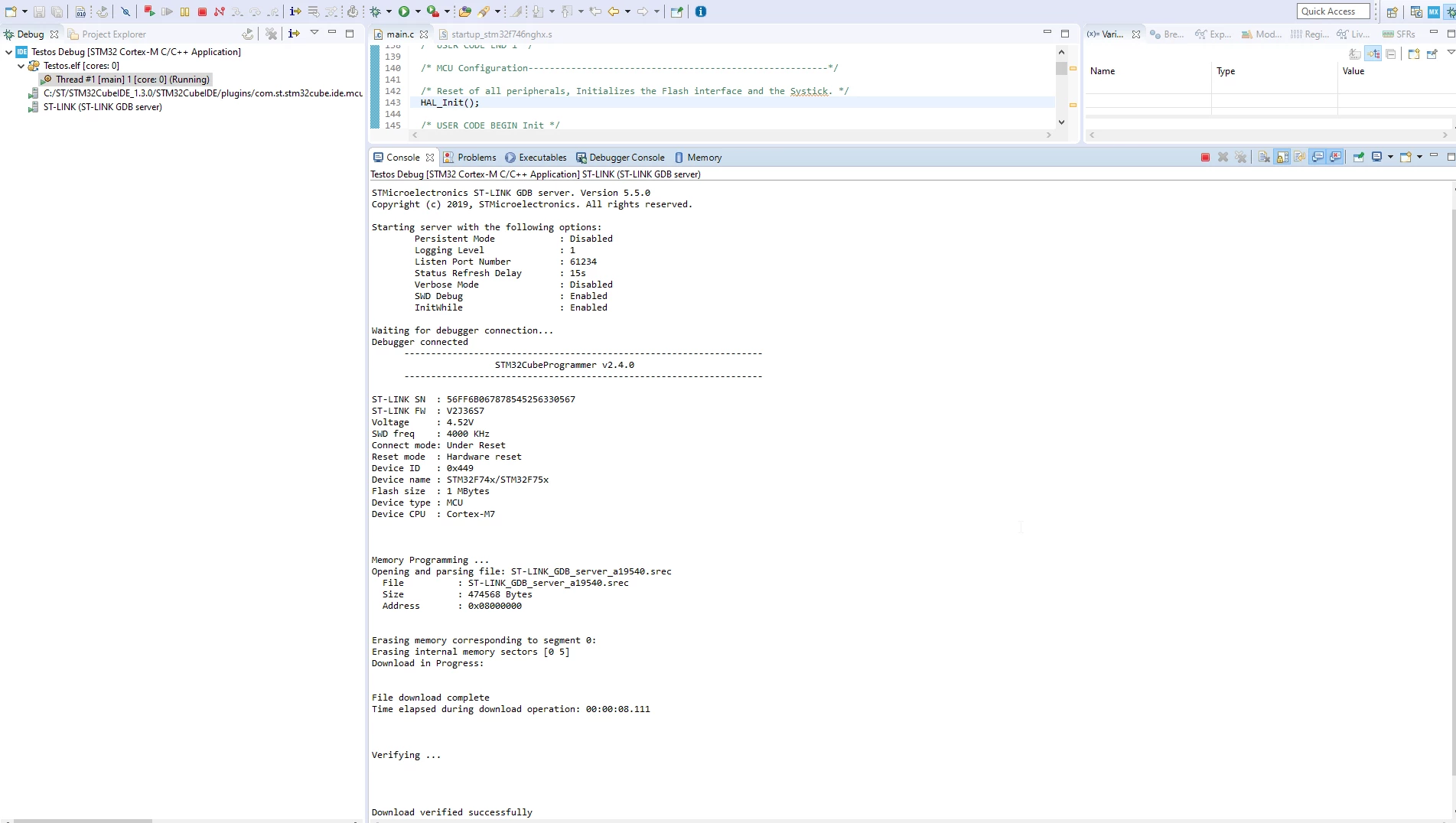Click Remove All Terminated Launches in Debug view
The image size is (1456, 823).
pos(271,34)
